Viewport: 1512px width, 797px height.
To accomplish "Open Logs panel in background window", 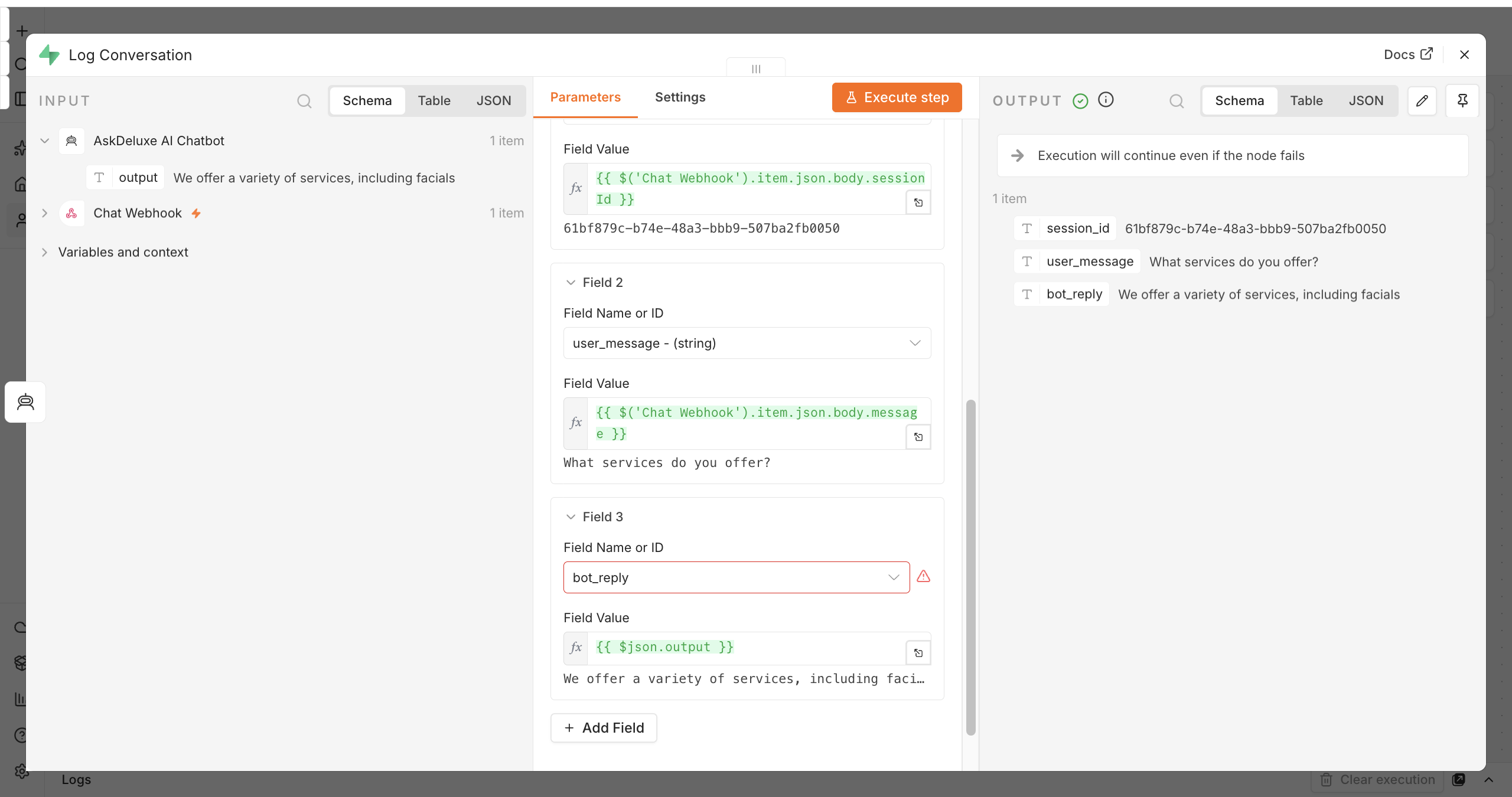I will pyautogui.click(x=76, y=779).
